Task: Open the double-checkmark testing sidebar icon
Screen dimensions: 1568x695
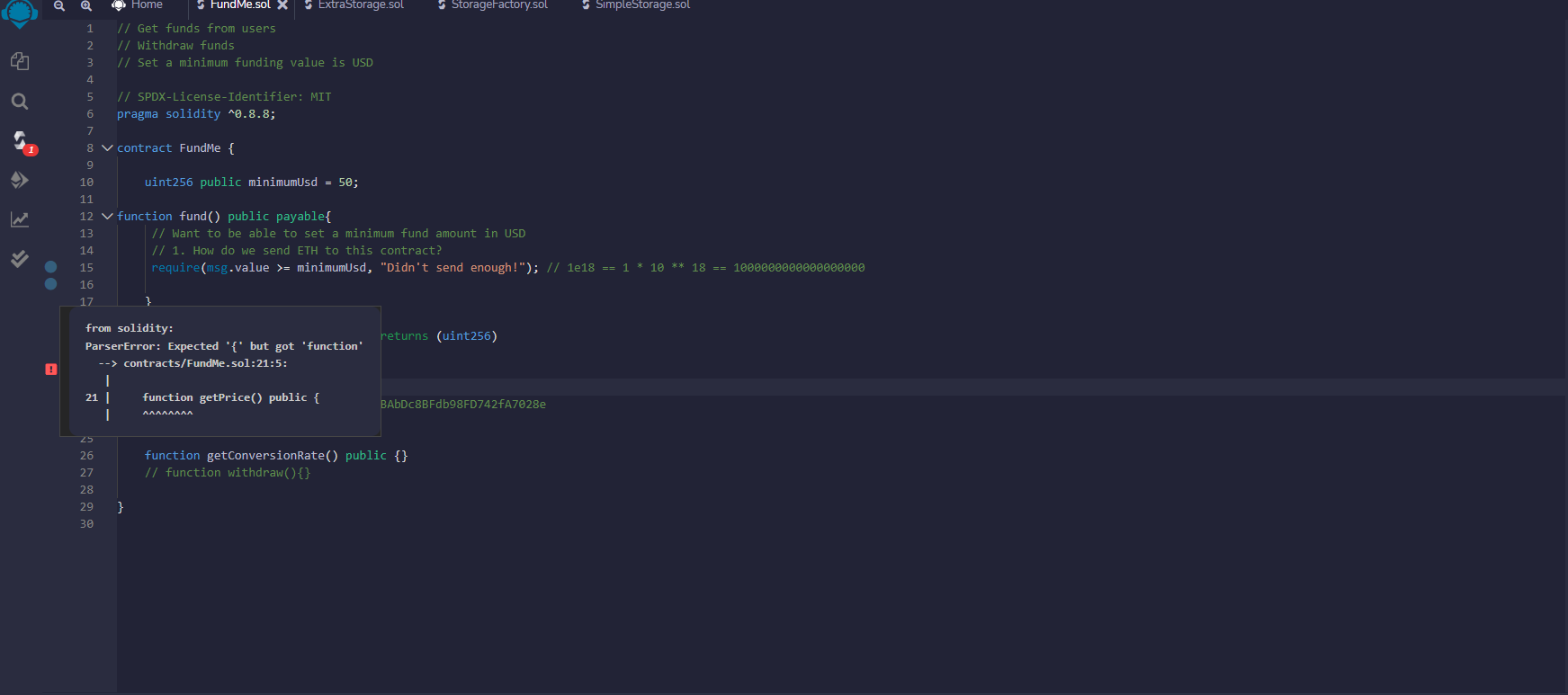Action: click(20, 259)
